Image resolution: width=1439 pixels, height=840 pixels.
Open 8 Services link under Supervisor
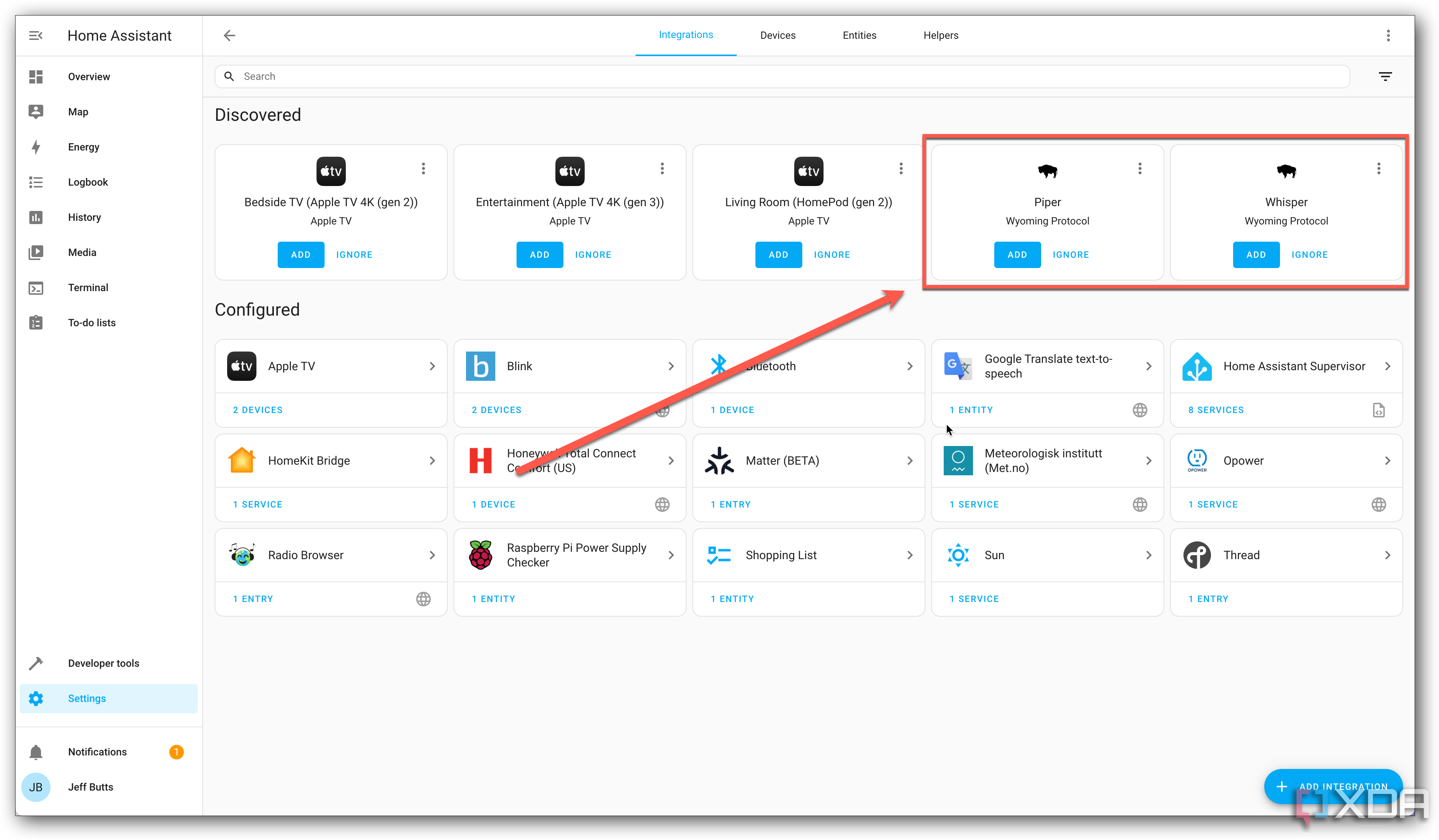click(1216, 410)
